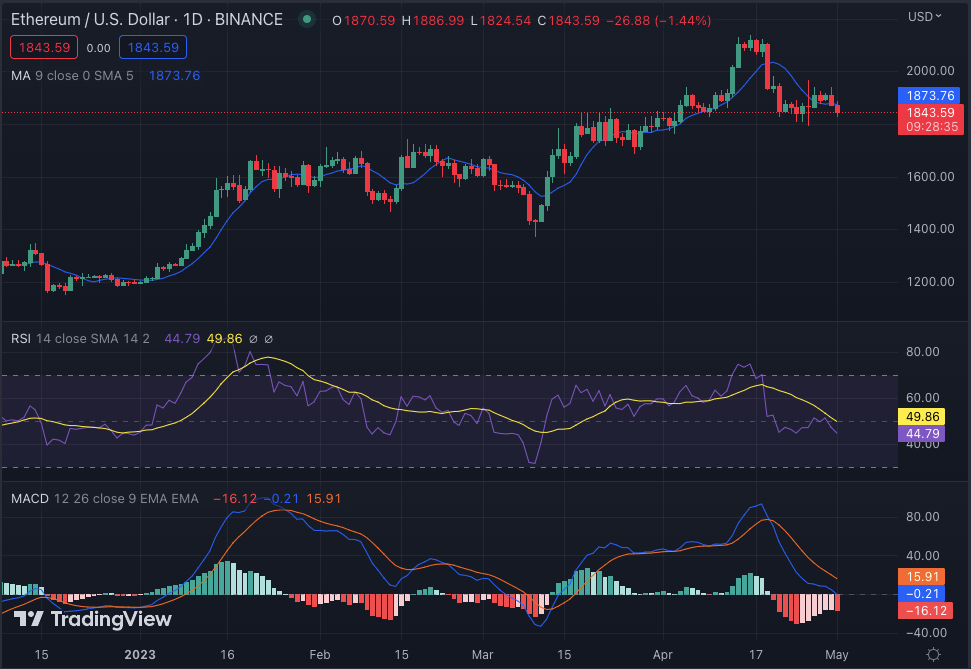Click the 1200.00 price axis level

930,282
